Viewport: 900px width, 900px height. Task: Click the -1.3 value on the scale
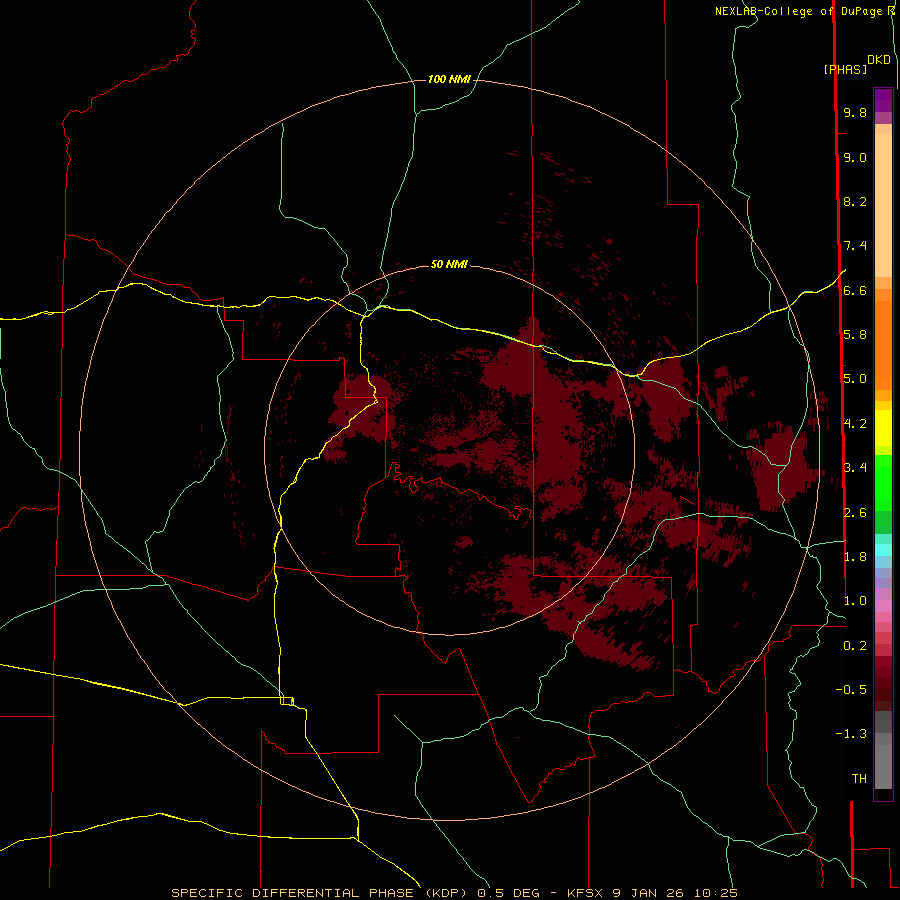[851, 734]
